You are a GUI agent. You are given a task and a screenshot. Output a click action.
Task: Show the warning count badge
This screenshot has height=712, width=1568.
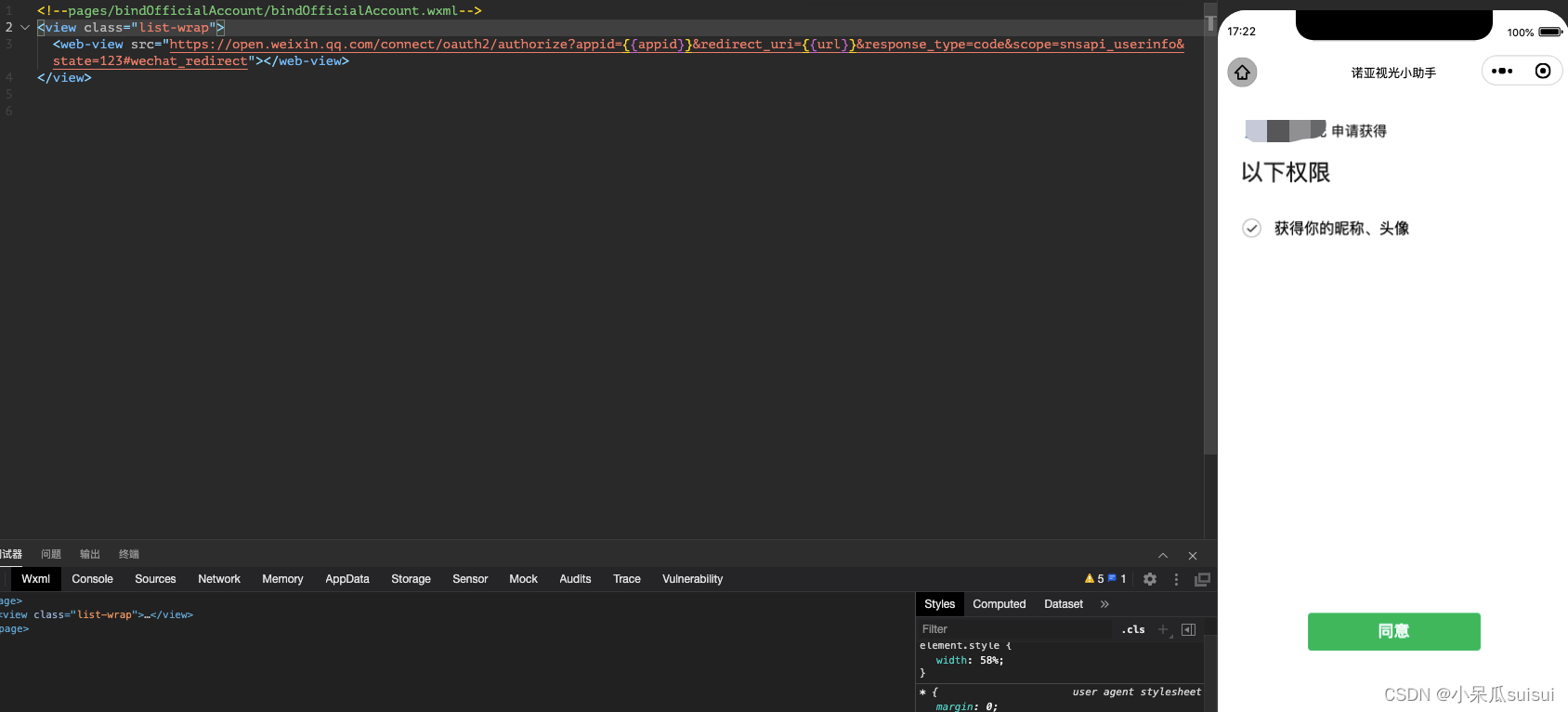click(x=1094, y=578)
